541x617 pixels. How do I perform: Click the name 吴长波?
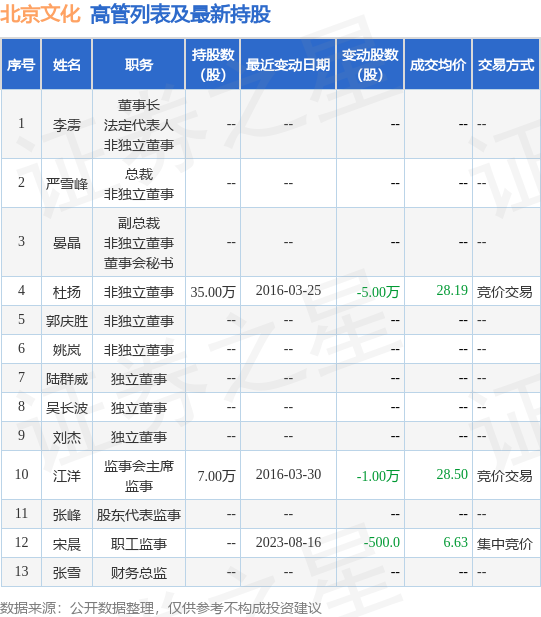click(67, 408)
